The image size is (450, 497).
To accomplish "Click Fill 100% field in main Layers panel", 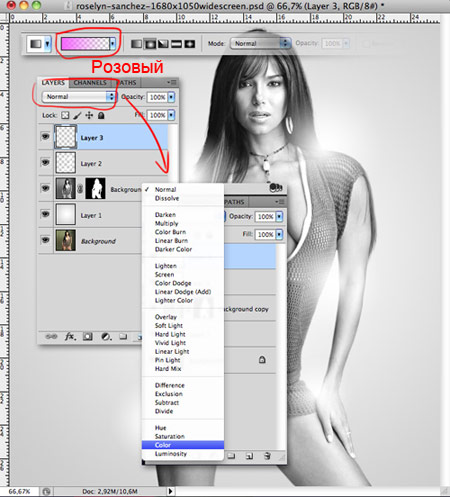I will 157,115.
